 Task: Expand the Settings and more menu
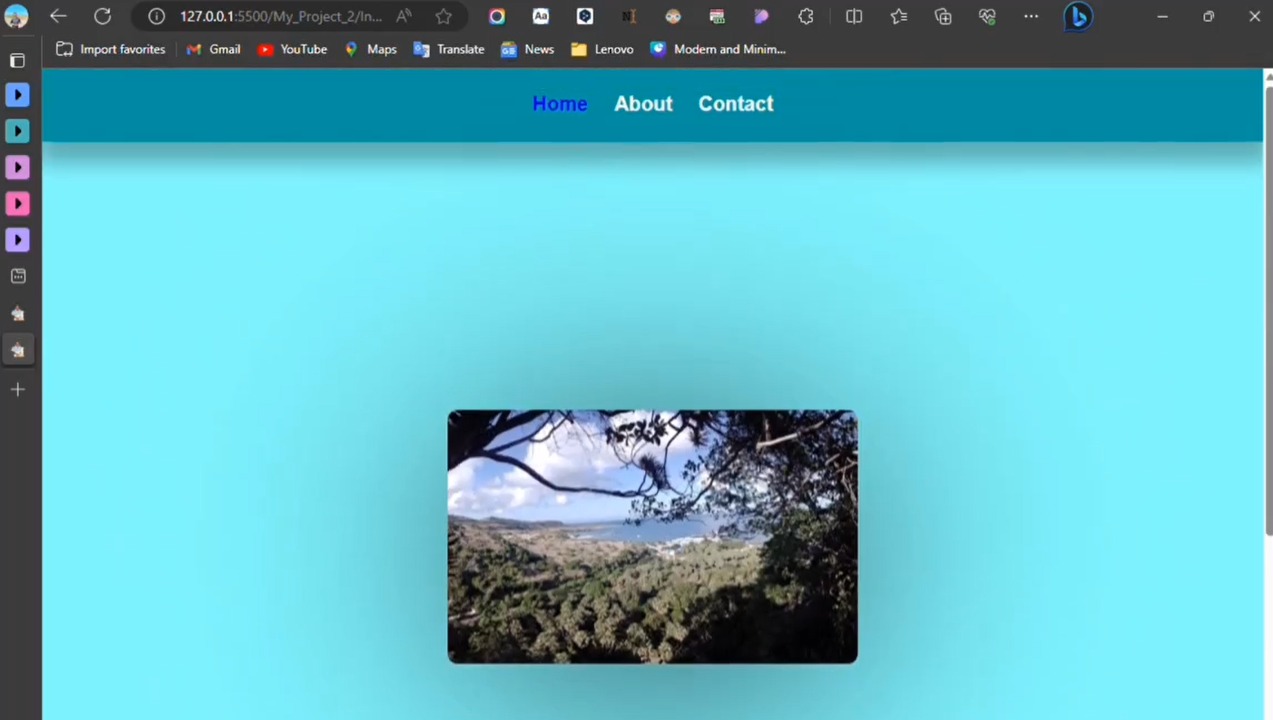pos(1031,16)
